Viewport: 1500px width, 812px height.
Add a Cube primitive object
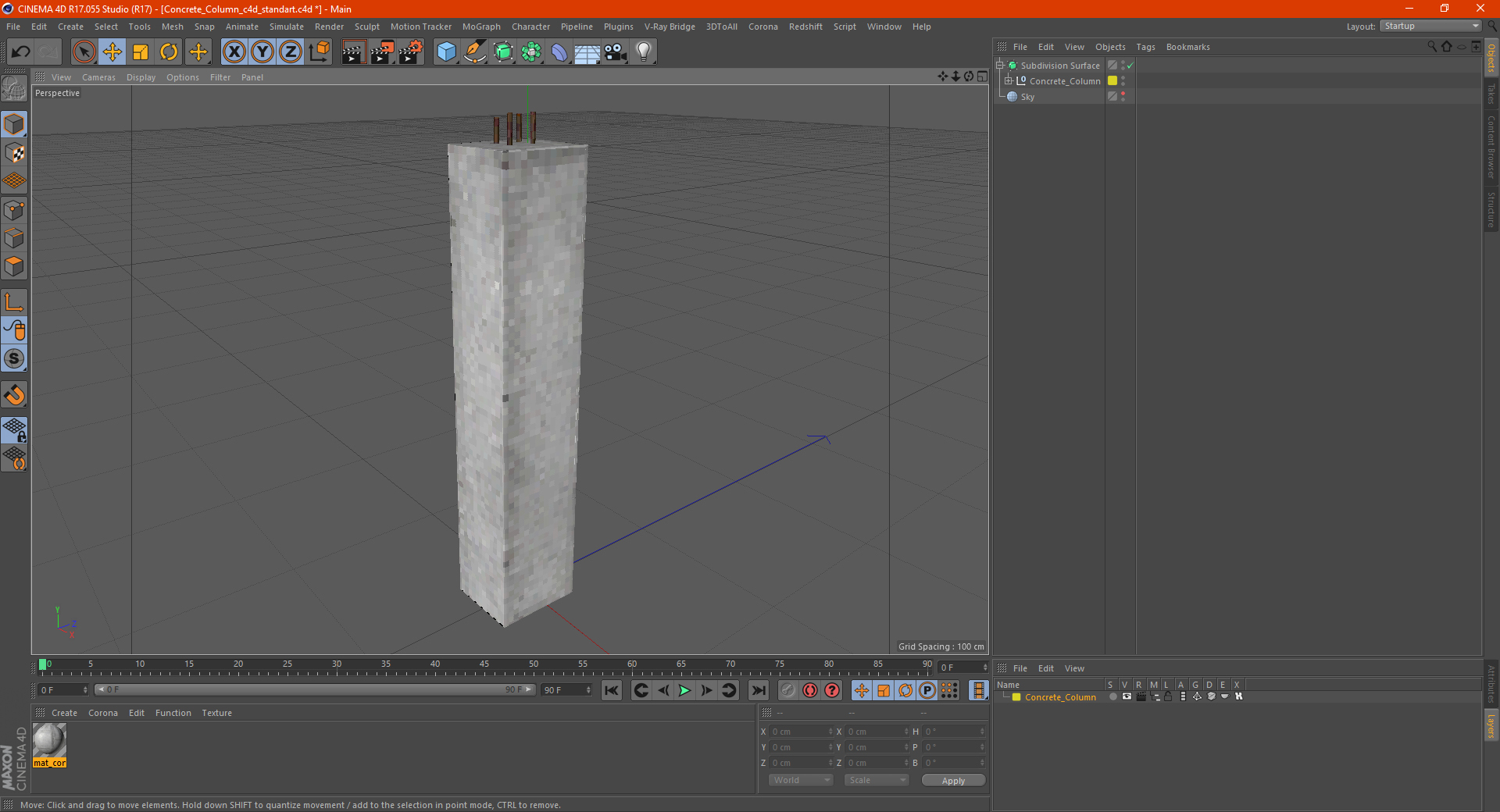click(447, 52)
